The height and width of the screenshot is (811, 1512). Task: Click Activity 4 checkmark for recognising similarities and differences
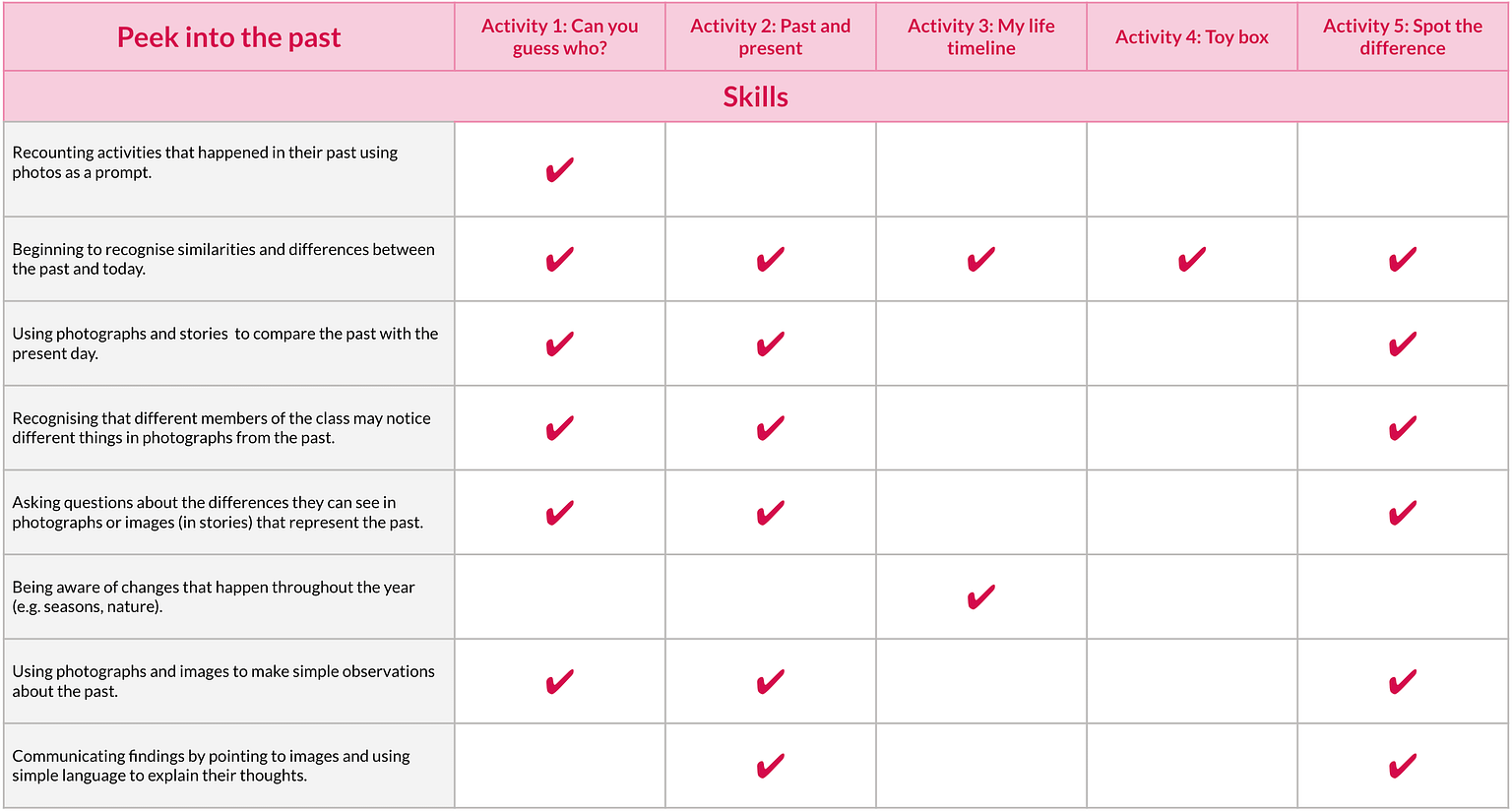1191,260
